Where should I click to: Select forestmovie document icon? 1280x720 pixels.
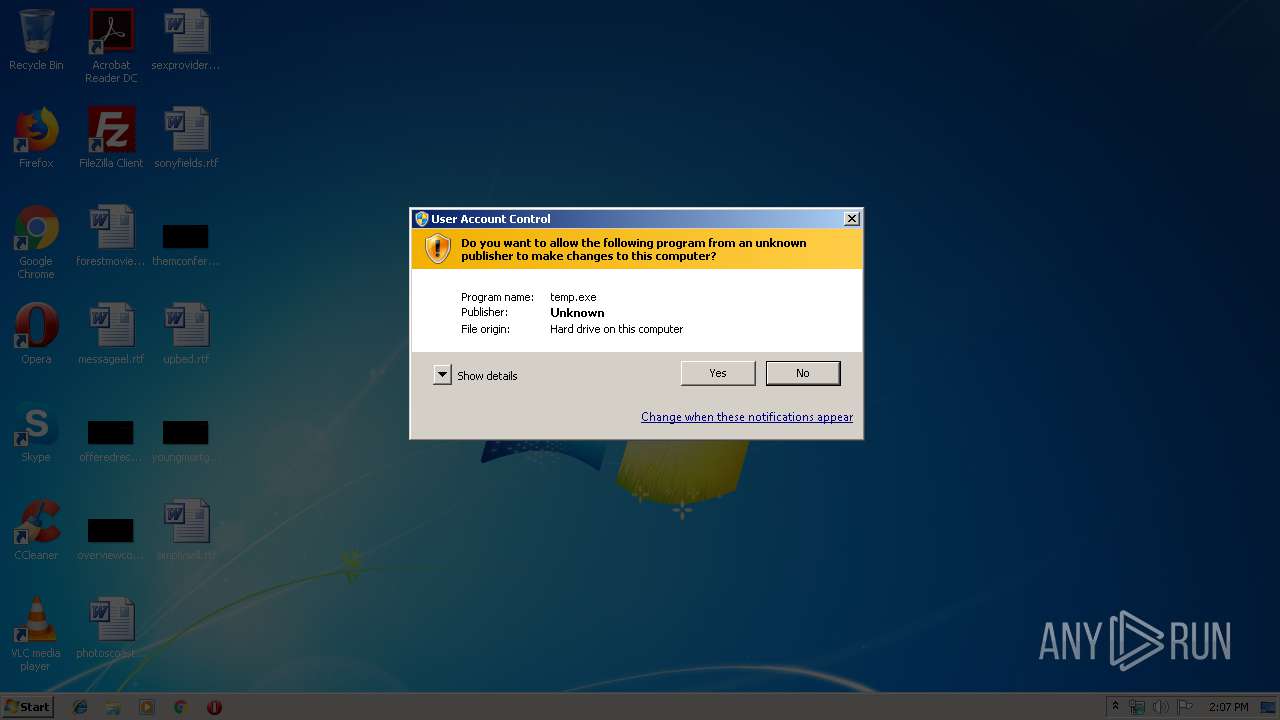[111, 236]
